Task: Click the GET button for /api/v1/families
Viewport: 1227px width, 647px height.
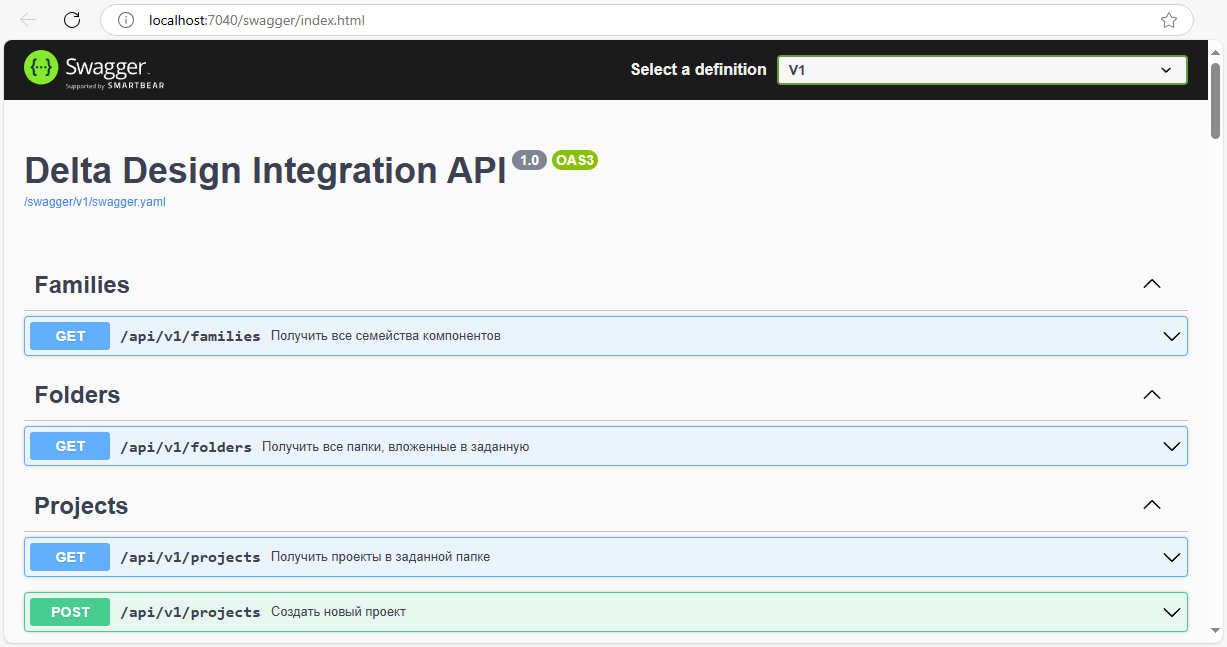Action: (x=70, y=337)
